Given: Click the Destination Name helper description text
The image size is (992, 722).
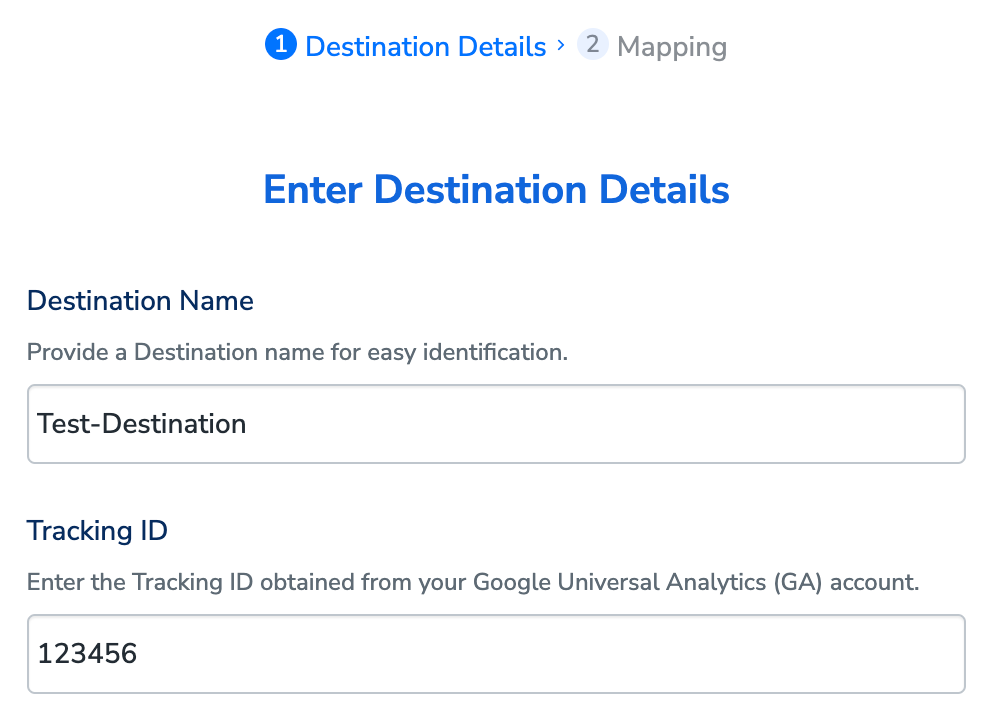Looking at the screenshot, I should click(x=297, y=353).
